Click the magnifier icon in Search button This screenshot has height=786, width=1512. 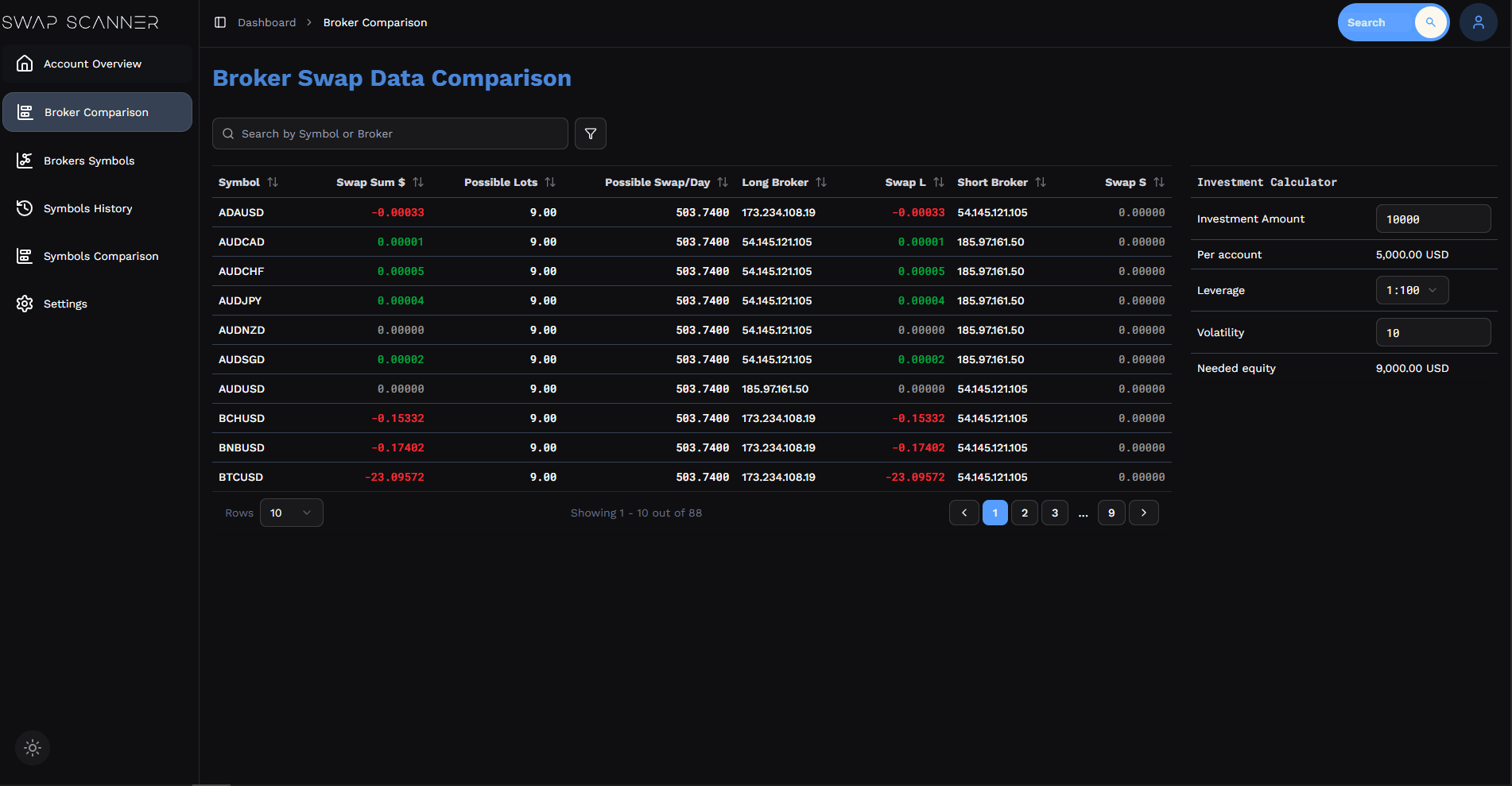pos(1430,22)
